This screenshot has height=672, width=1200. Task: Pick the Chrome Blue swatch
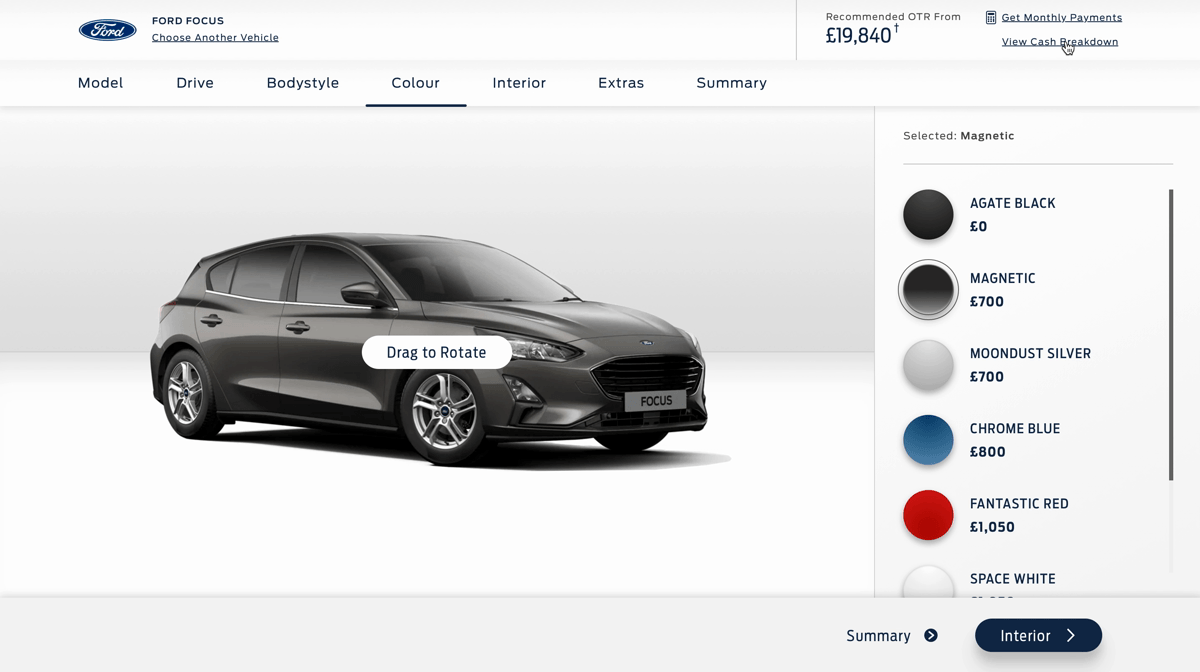coord(928,440)
